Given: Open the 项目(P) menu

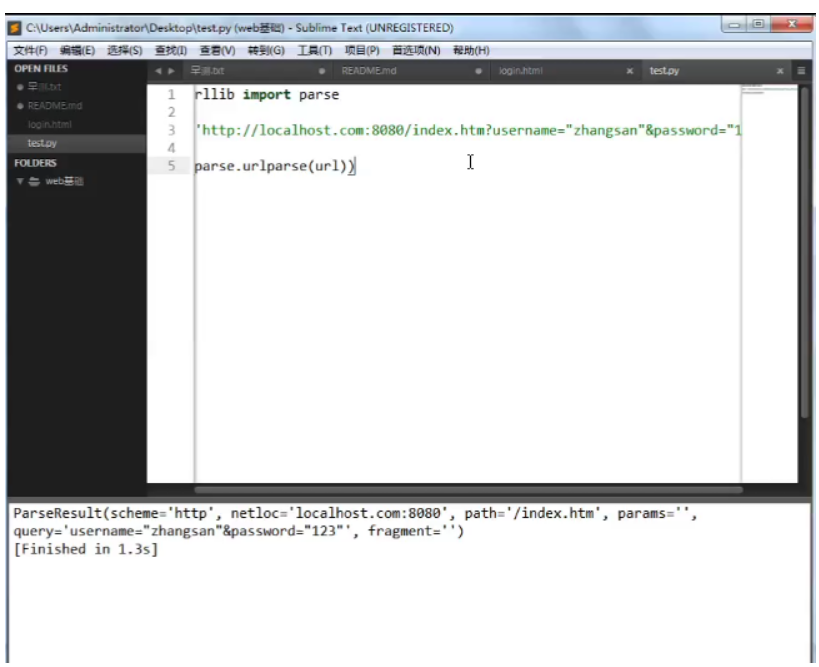Looking at the screenshot, I should 362,50.
